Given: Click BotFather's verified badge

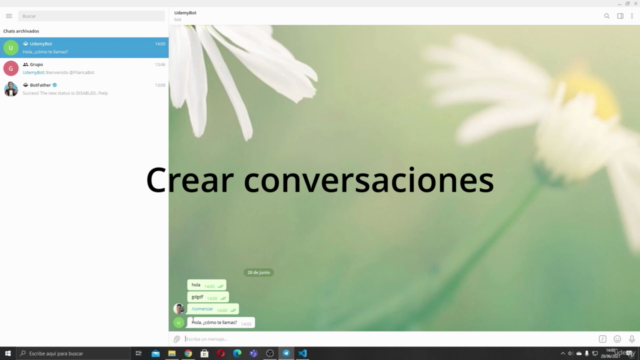Looking at the screenshot, I should pos(55,85).
